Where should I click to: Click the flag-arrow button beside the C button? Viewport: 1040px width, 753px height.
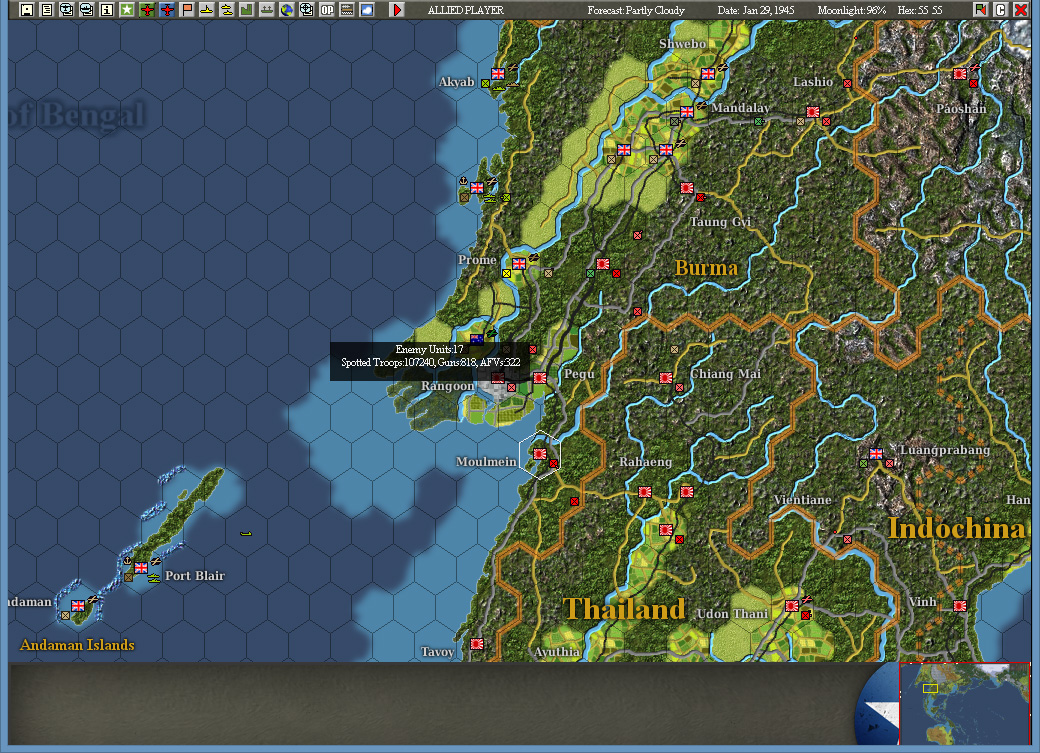pyautogui.click(x=980, y=9)
